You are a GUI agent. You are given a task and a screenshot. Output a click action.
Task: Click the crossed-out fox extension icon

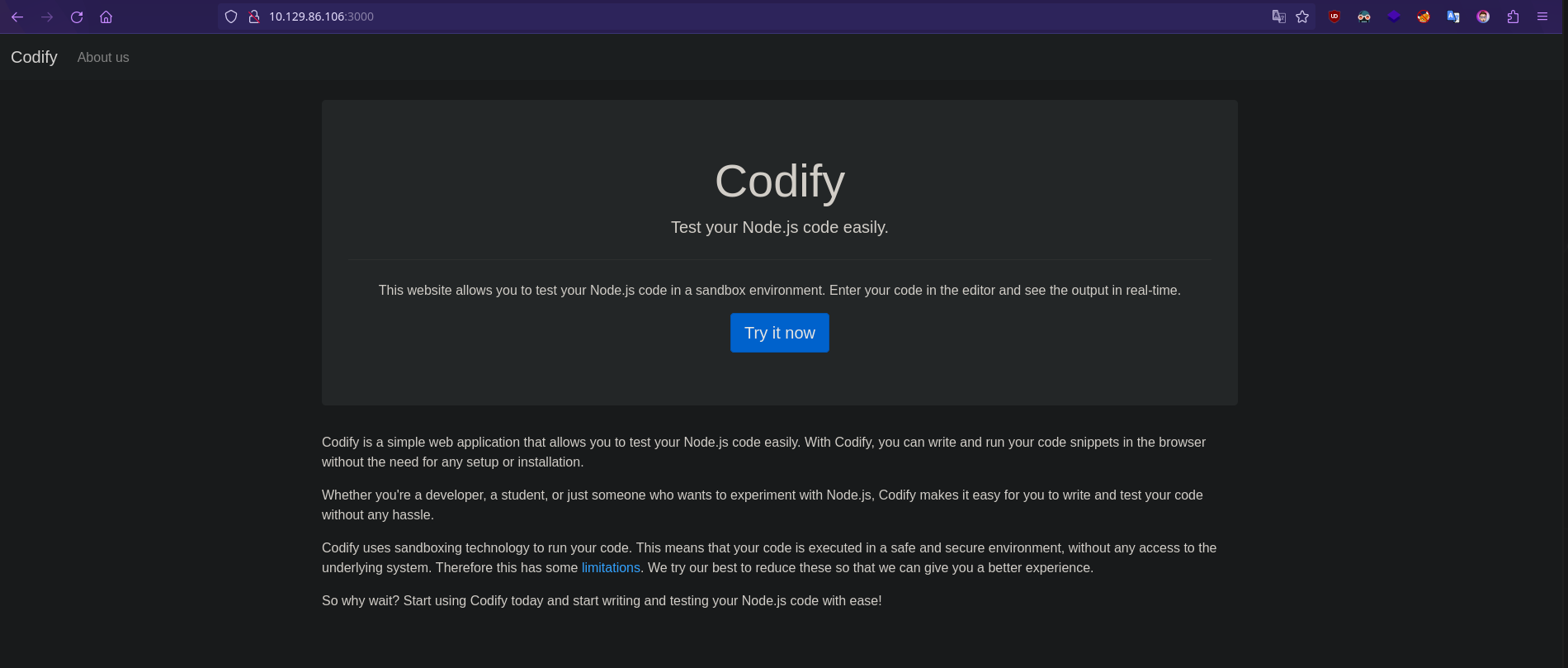point(1424,17)
